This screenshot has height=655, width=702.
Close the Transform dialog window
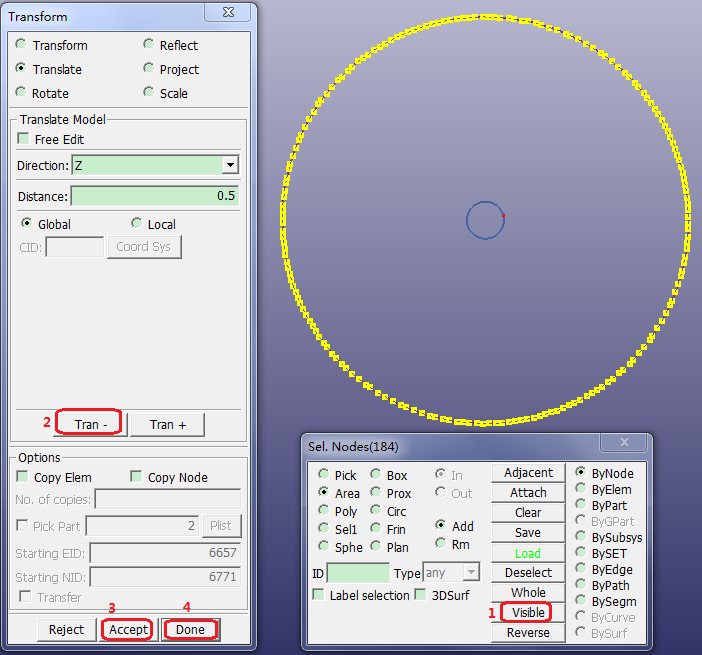pyautogui.click(x=240, y=12)
